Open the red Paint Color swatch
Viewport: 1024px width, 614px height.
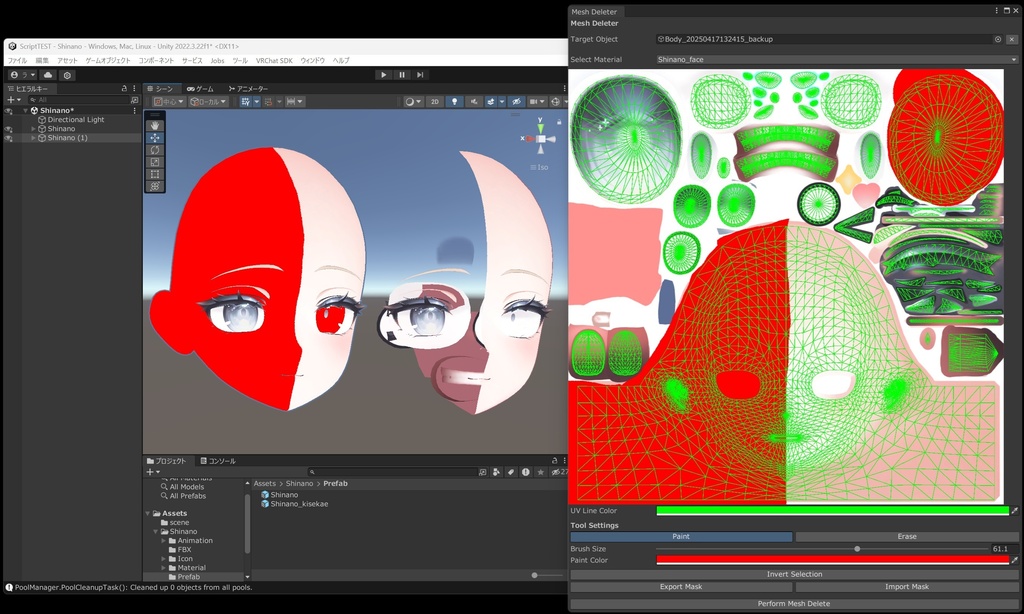pos(832,560)
